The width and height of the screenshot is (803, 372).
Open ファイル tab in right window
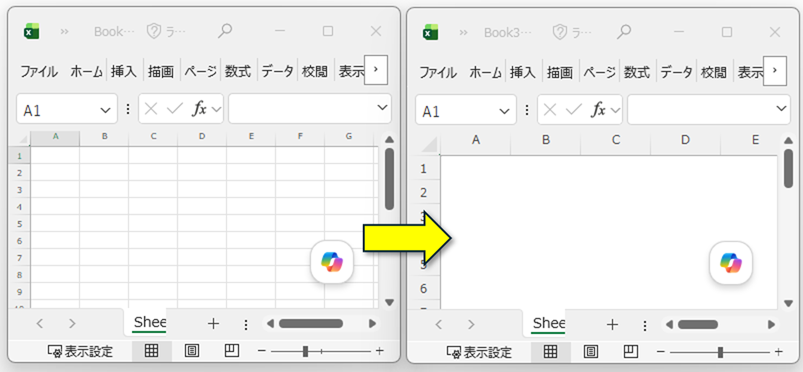click(x=438, y=72)
